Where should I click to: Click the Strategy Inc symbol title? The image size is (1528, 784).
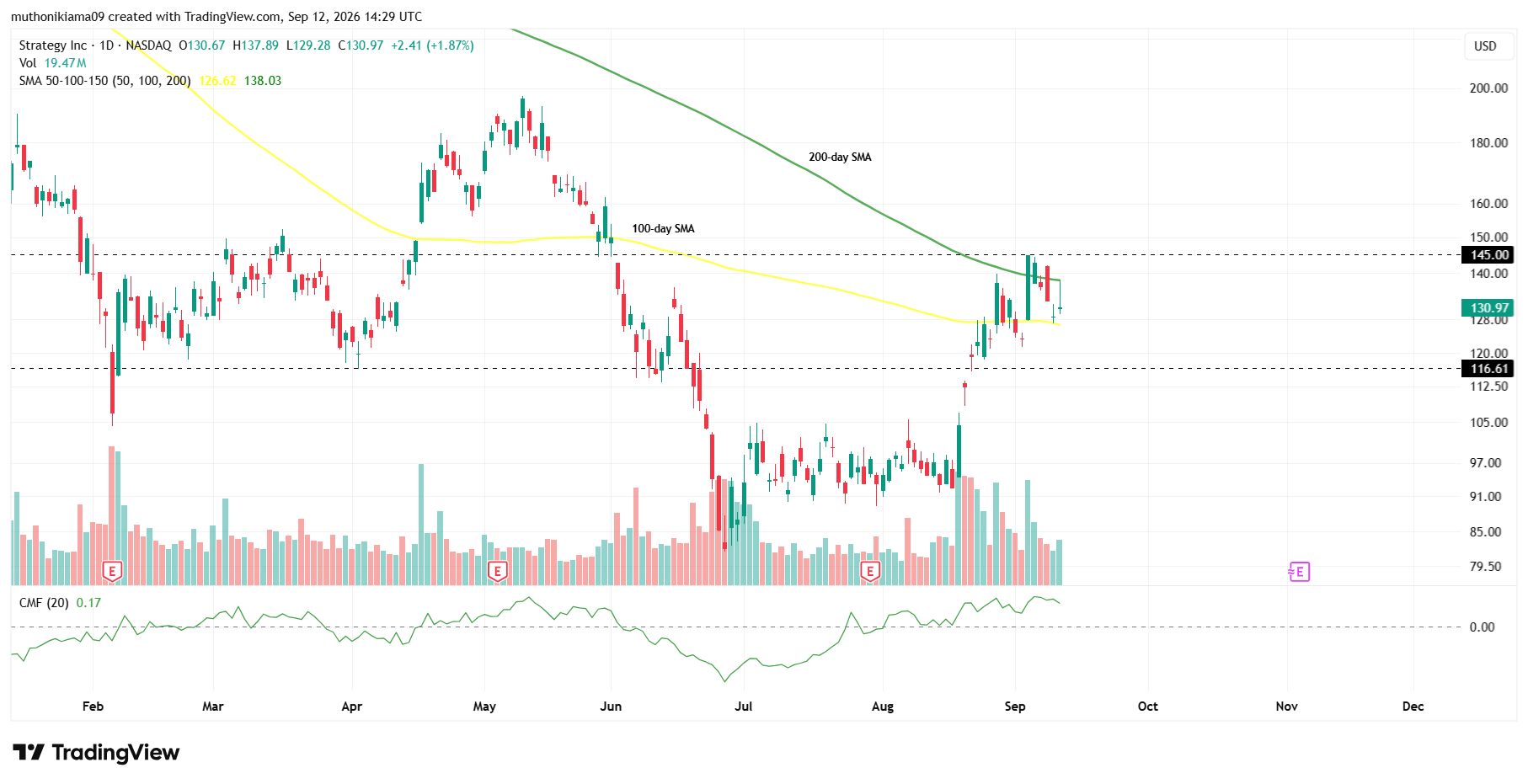pos(53,45)
